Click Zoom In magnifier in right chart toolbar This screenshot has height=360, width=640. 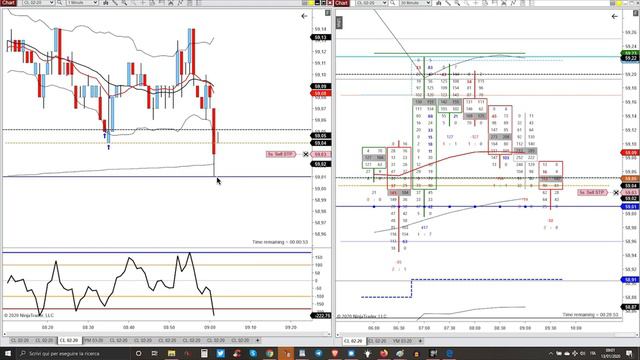pyautogui.click(x=457, y=3)
